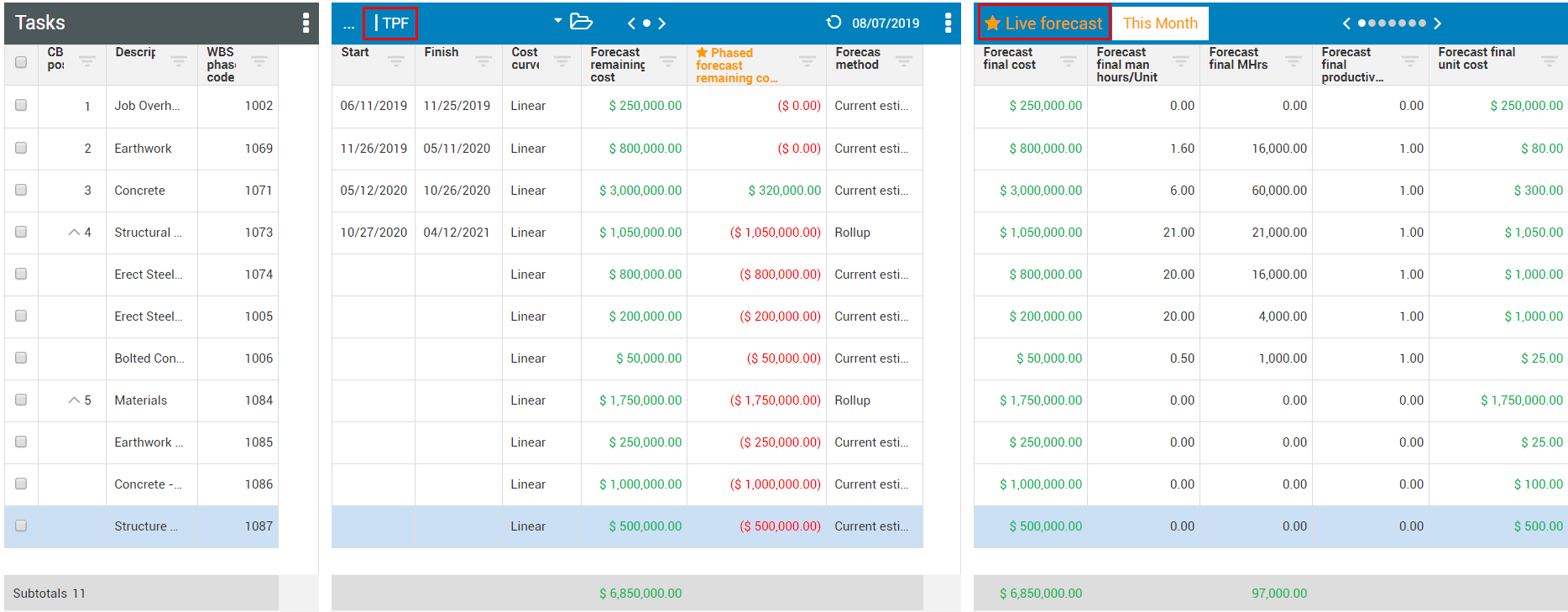
Task: Switch to the Live forecast tab
Action: pos(1044,24)
